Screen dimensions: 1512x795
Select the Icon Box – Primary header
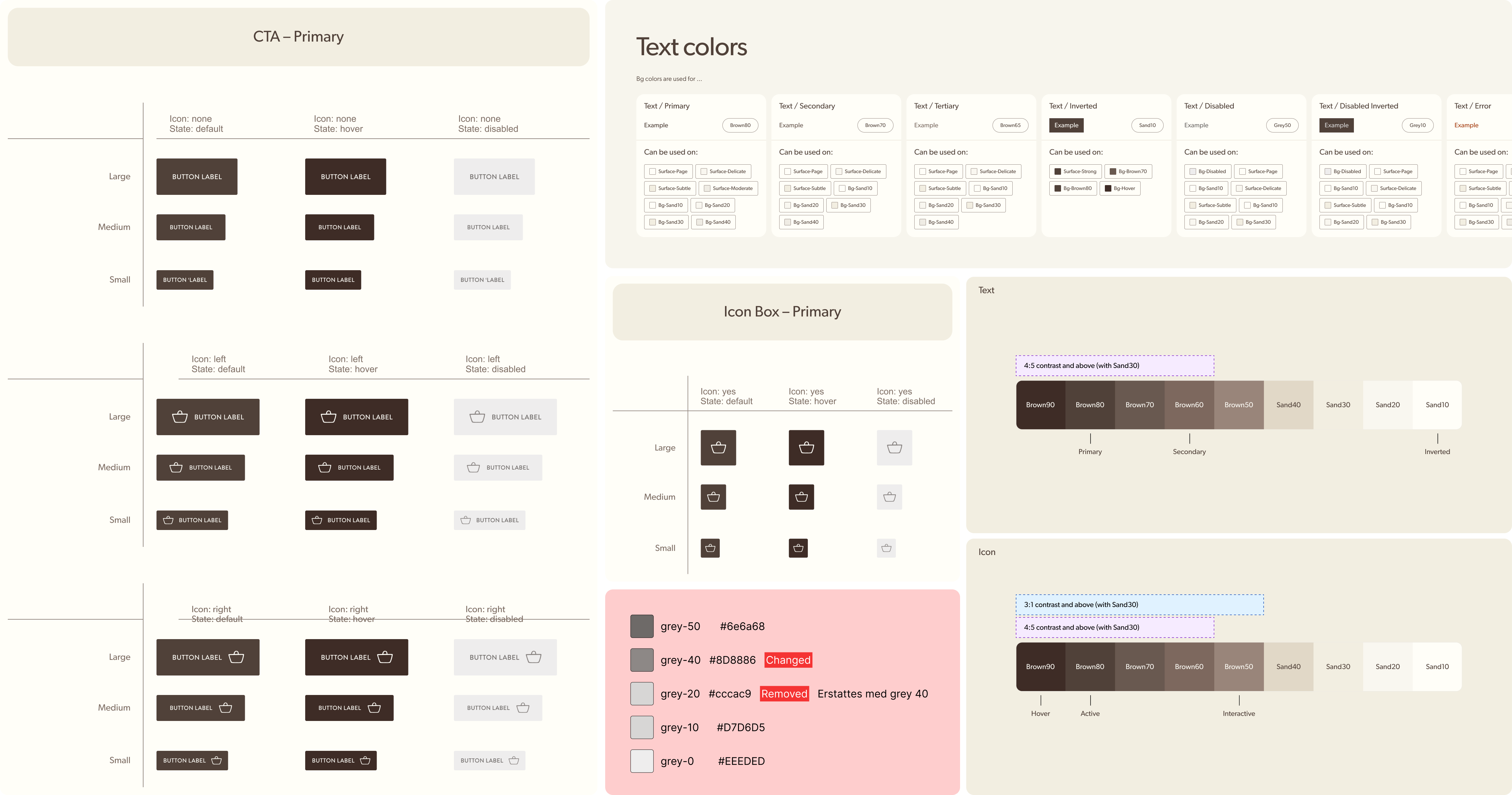782,312
